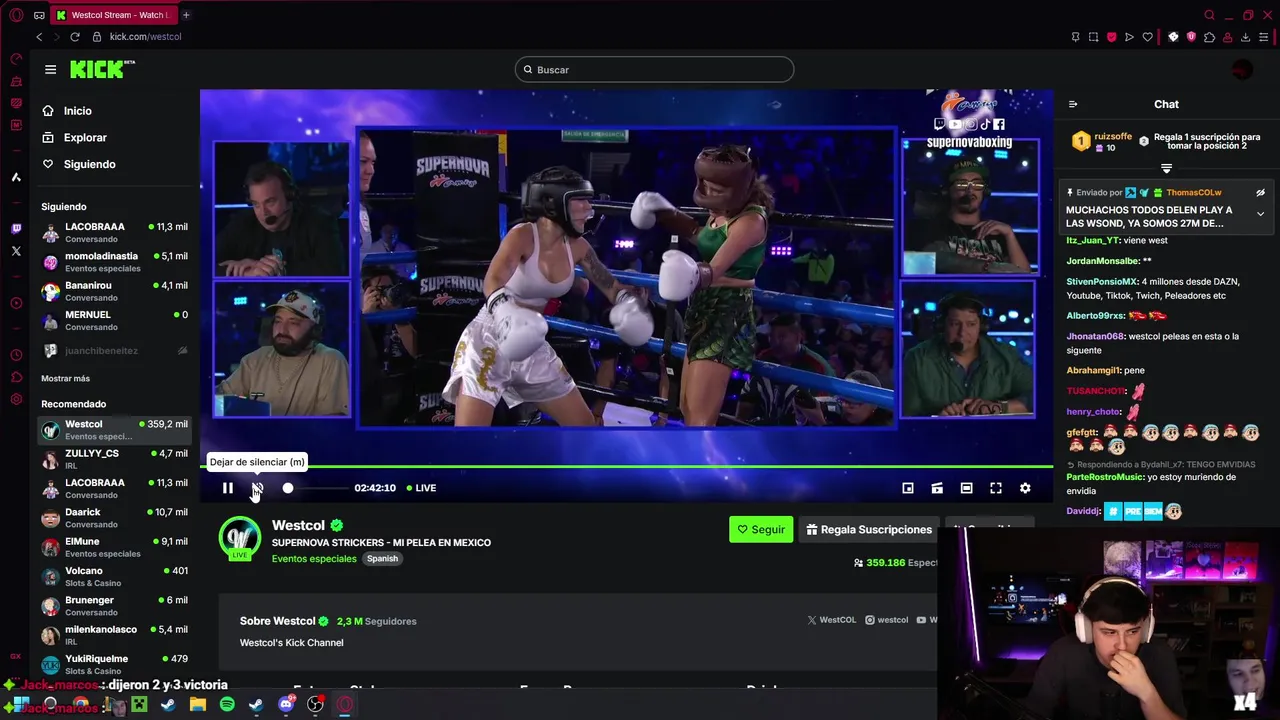Viewport: 1280px width, 720px height.
Task: Unmute the stream with the speaker icon
Action: [257, 488]
